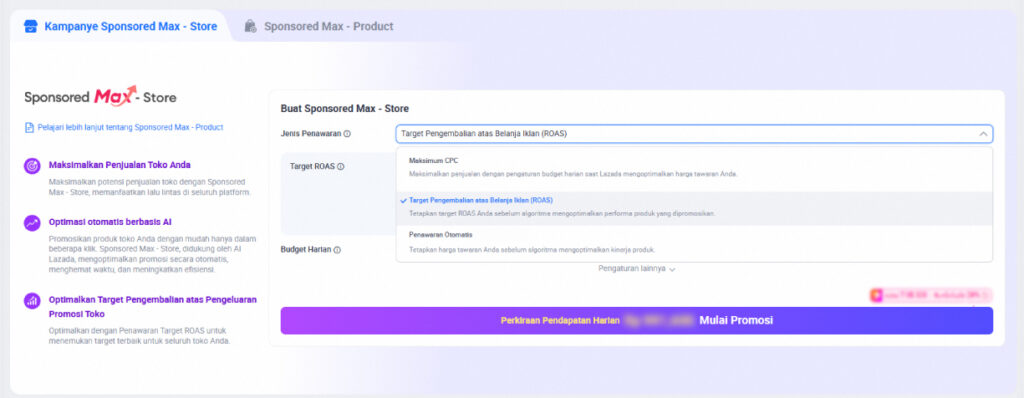Click the Perkiraan Pendapatan Harian text
The height and width of the screenshot is (398, 1024).
(x=560, y=321)
